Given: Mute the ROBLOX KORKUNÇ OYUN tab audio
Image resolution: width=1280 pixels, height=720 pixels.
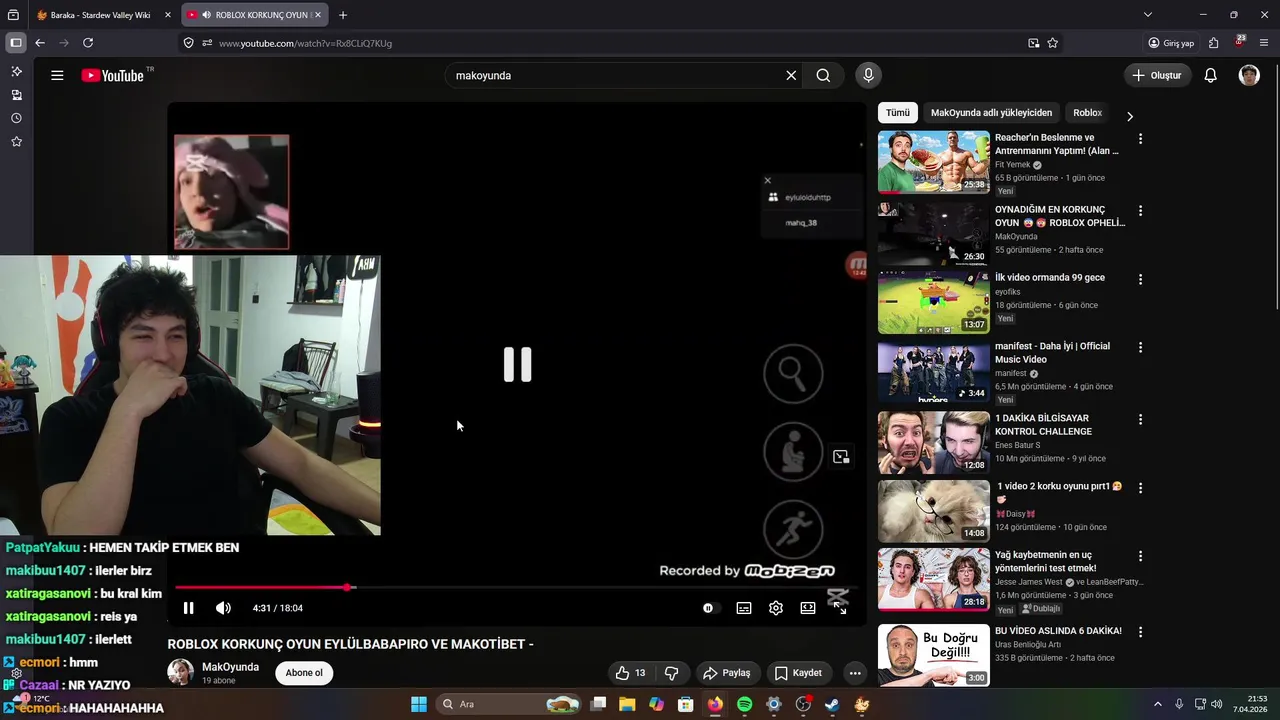Looking at the screenshot, I should 206,15.
